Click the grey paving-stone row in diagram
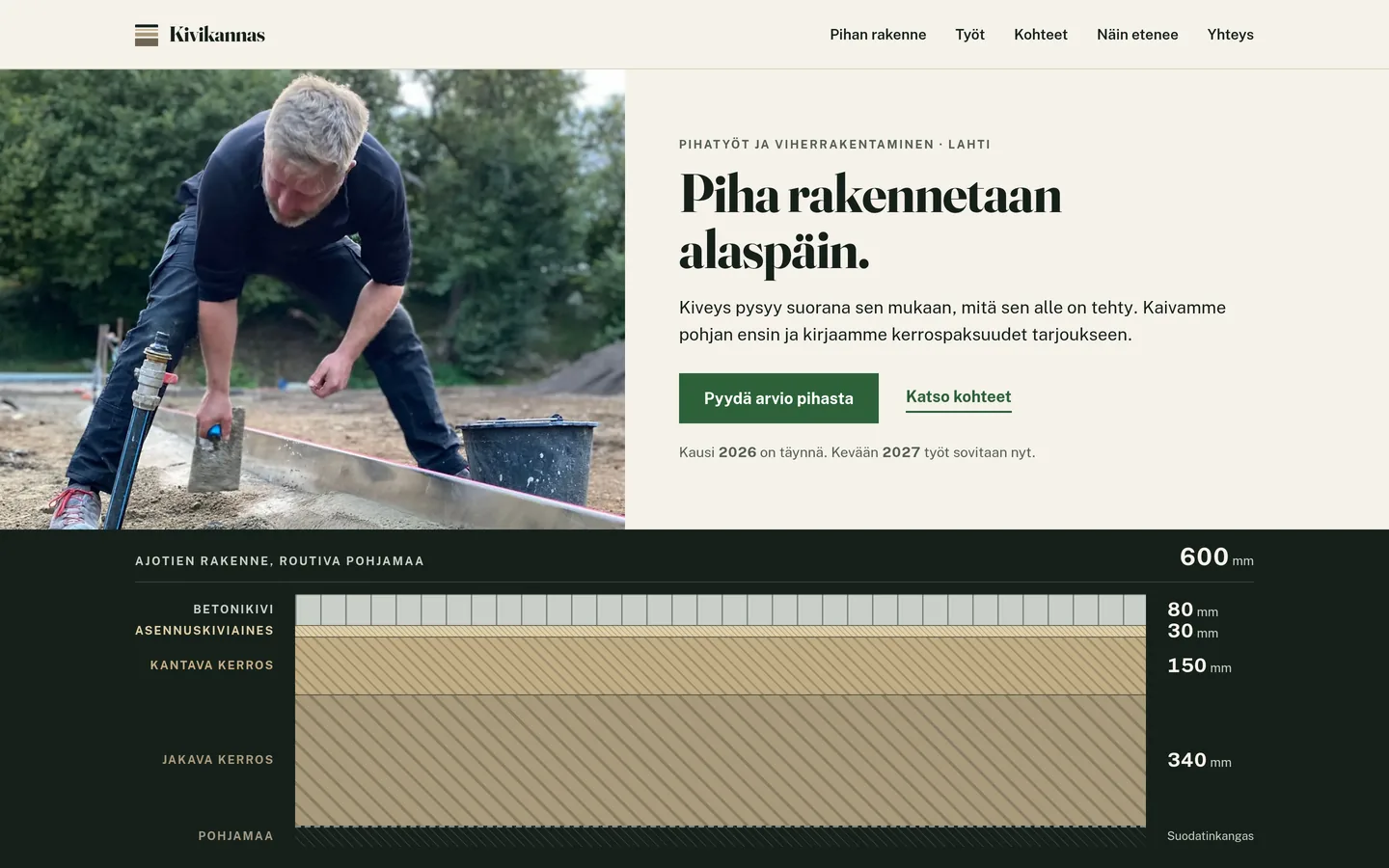 pyautogui.click(x=721, y=610)
